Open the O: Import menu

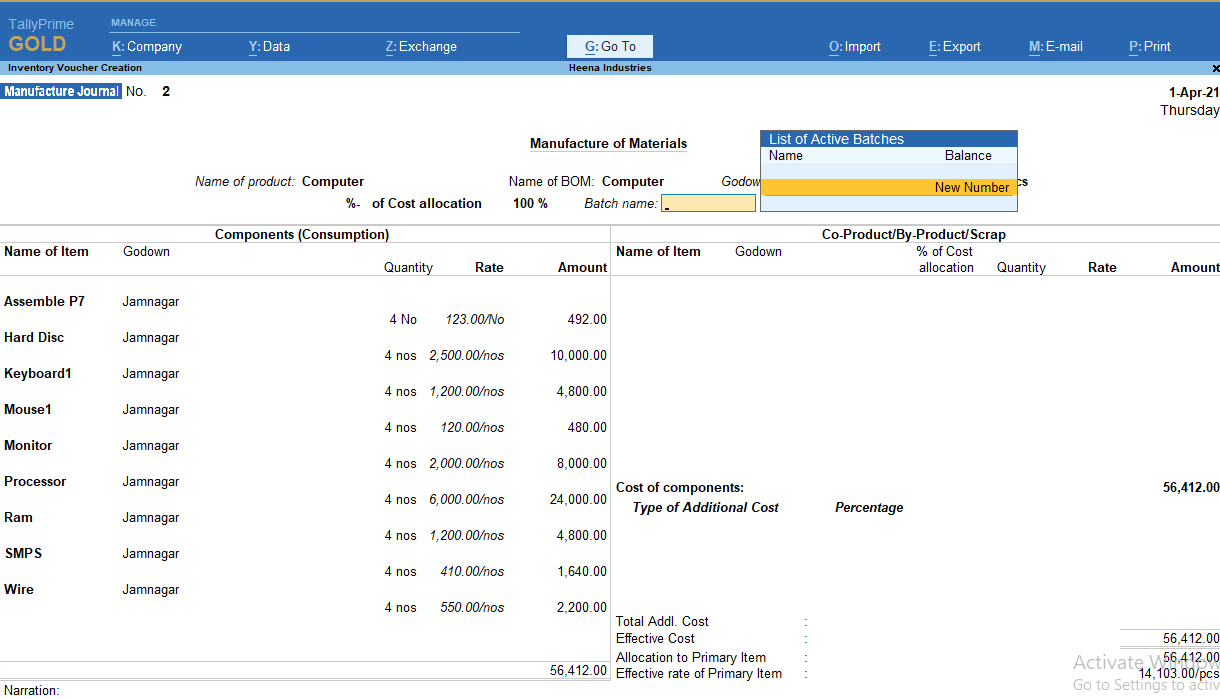tap(854, 46)
